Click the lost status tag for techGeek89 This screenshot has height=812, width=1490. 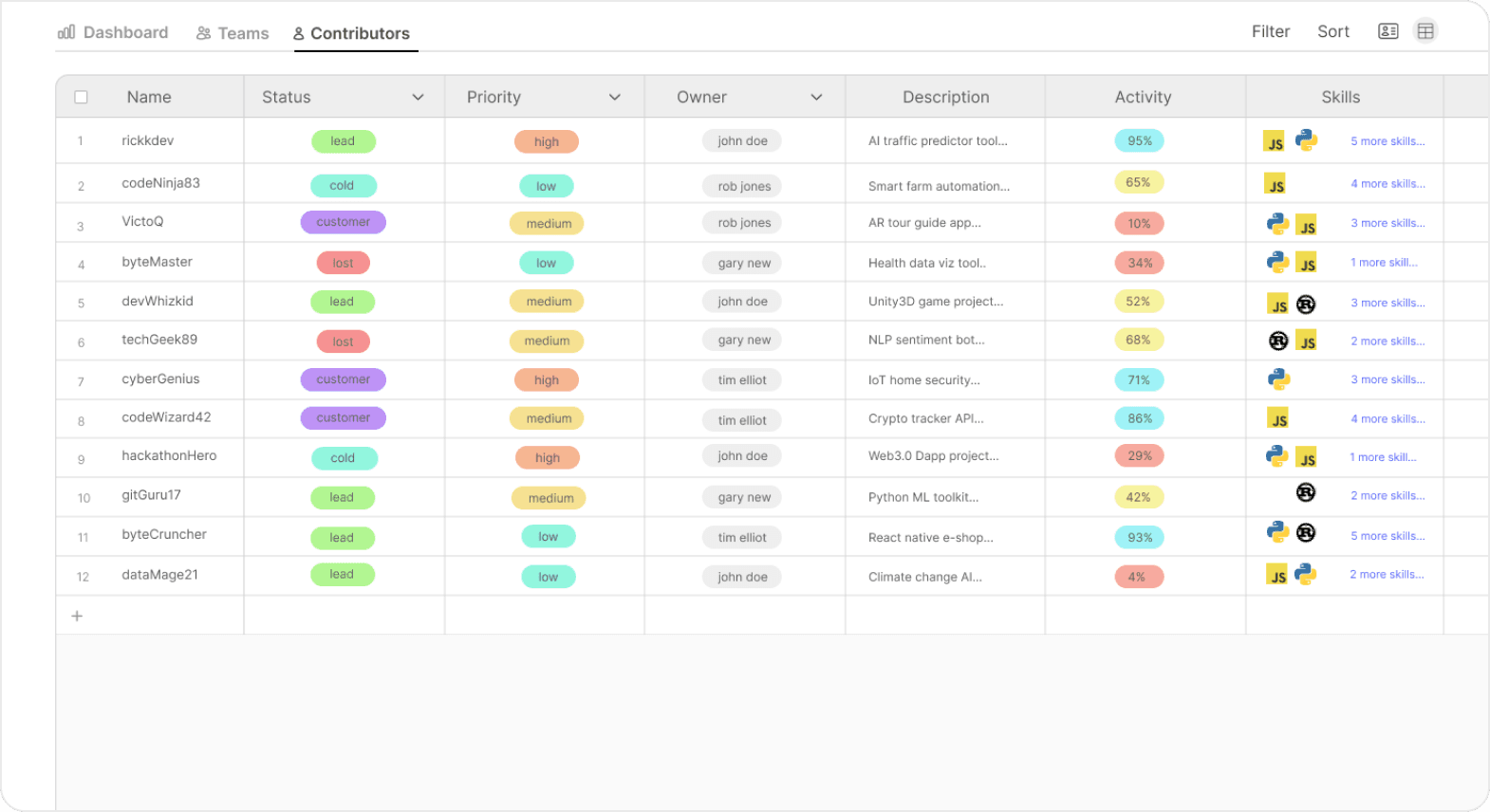click(x=343, y=341)
